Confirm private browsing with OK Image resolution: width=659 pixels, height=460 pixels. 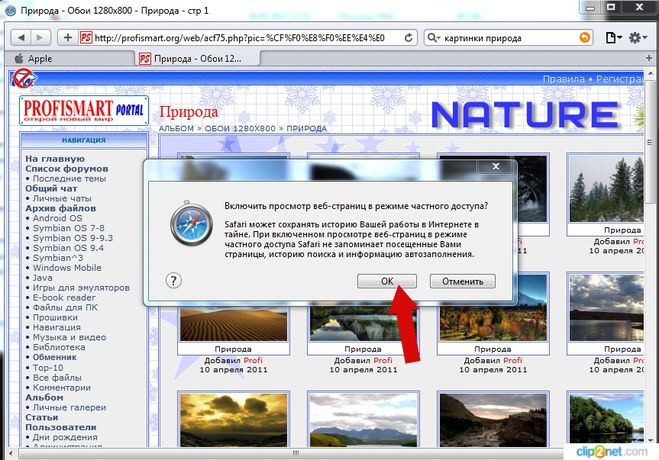pos(387,281)
